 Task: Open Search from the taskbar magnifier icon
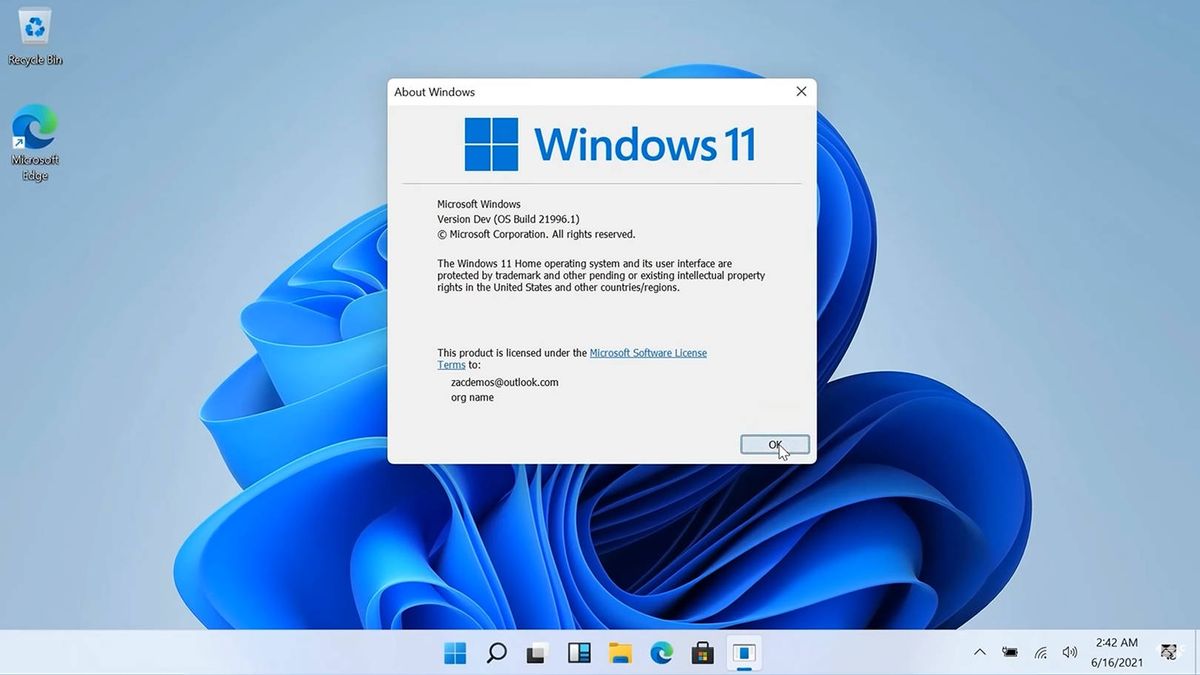(496, 654)
